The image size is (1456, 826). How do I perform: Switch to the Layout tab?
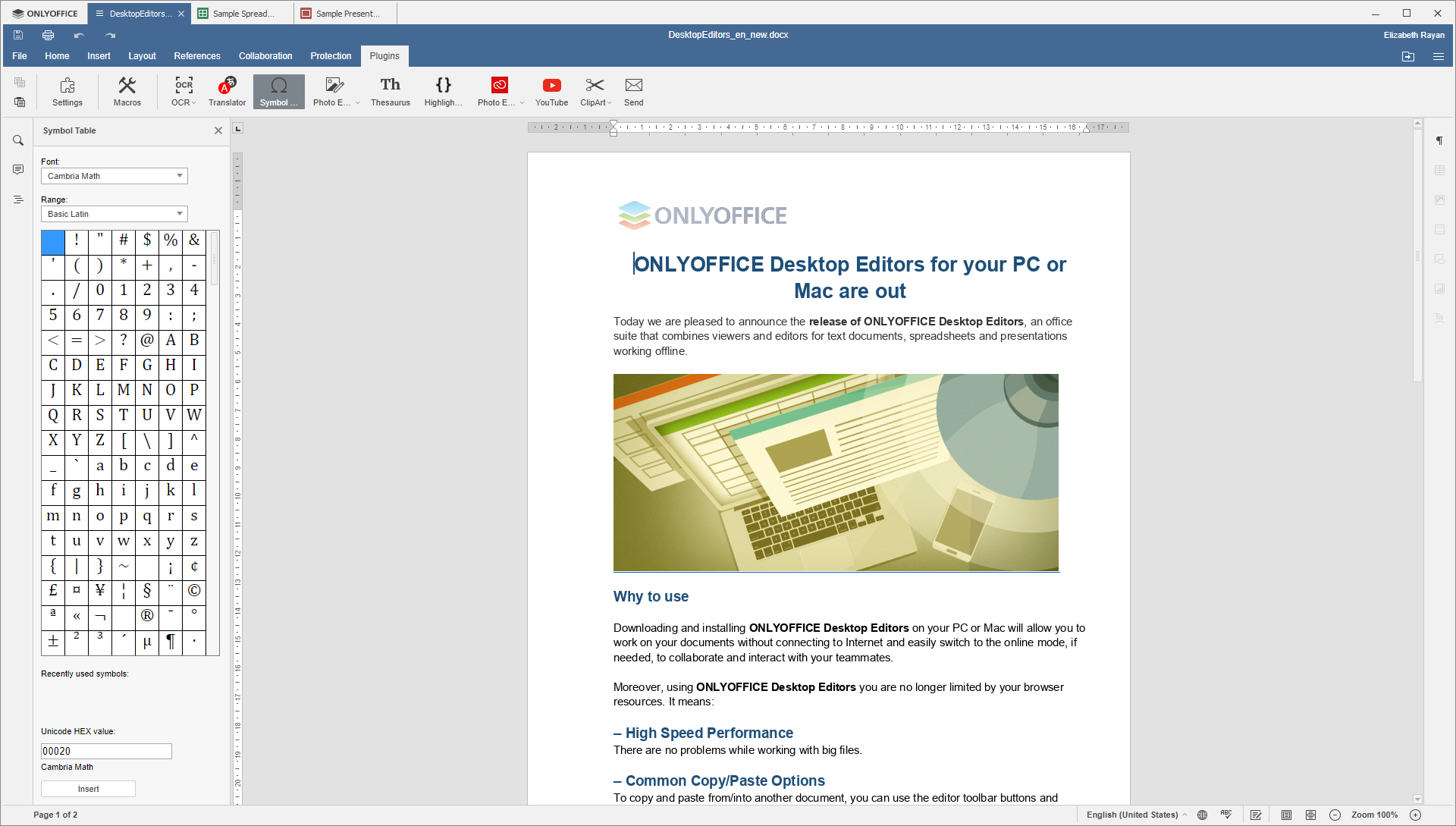pyautogui.click(x=142, y=56)
